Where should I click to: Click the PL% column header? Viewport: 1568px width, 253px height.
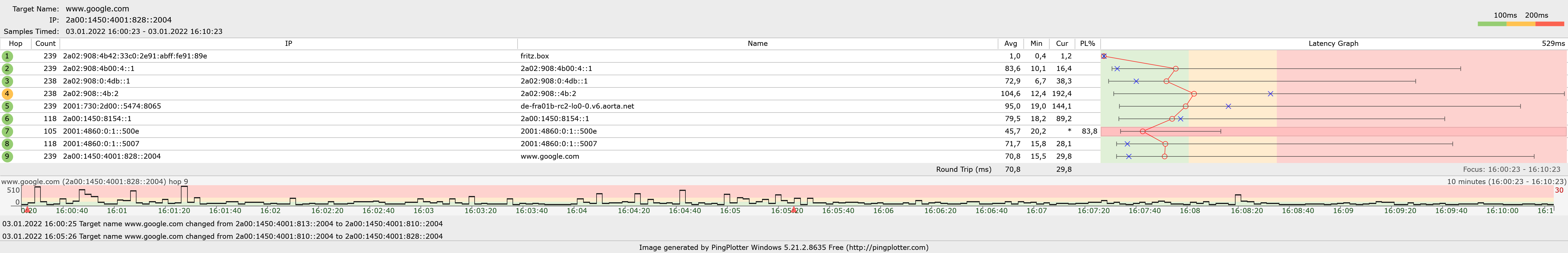(x=1087, y=43)
